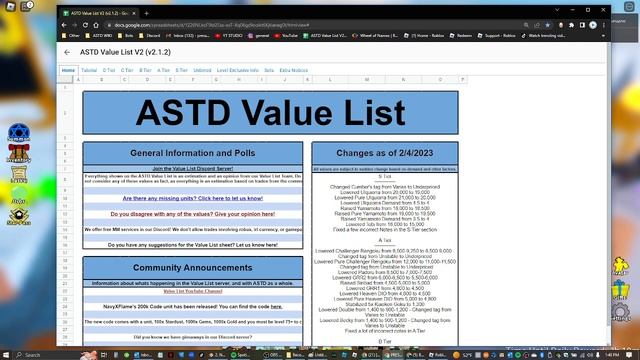Open the YouTube bookmark
The image size is (640, 360).
(x=286, y=36)
